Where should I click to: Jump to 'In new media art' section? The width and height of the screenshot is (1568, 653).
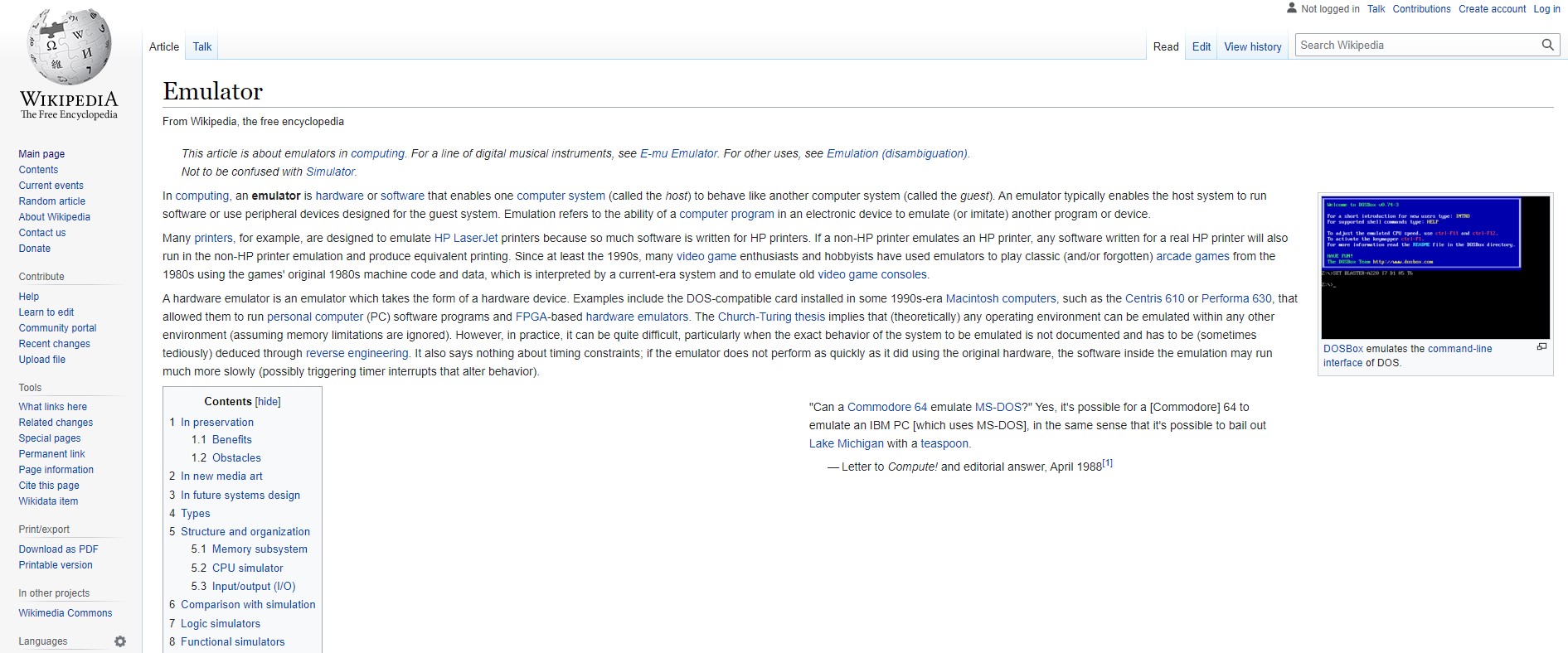(221, 476)
